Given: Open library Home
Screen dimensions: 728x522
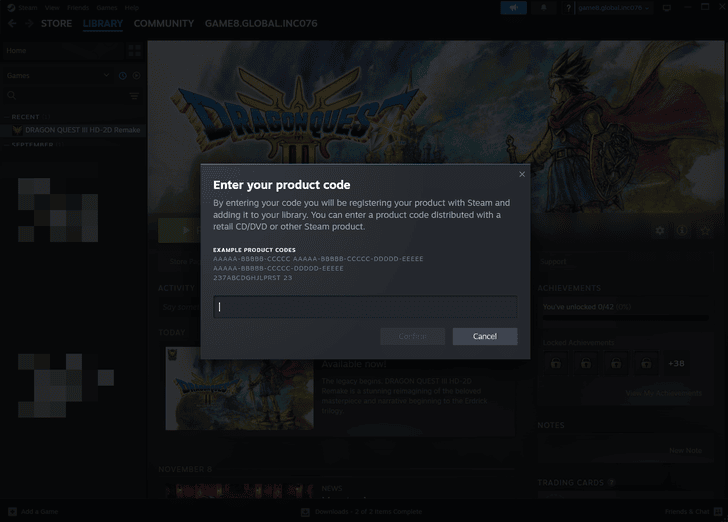Looking at the screenshot, I should (63, 50).
